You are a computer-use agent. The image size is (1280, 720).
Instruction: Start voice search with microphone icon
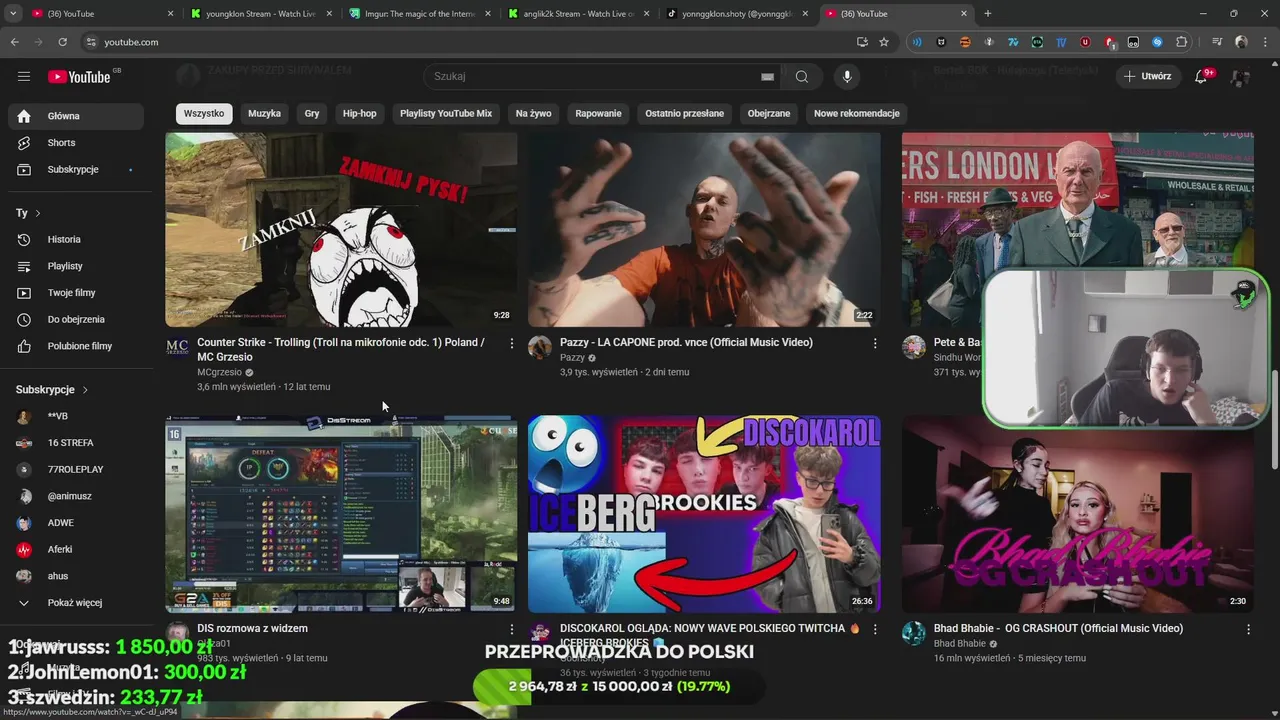[x=847, y=76]
